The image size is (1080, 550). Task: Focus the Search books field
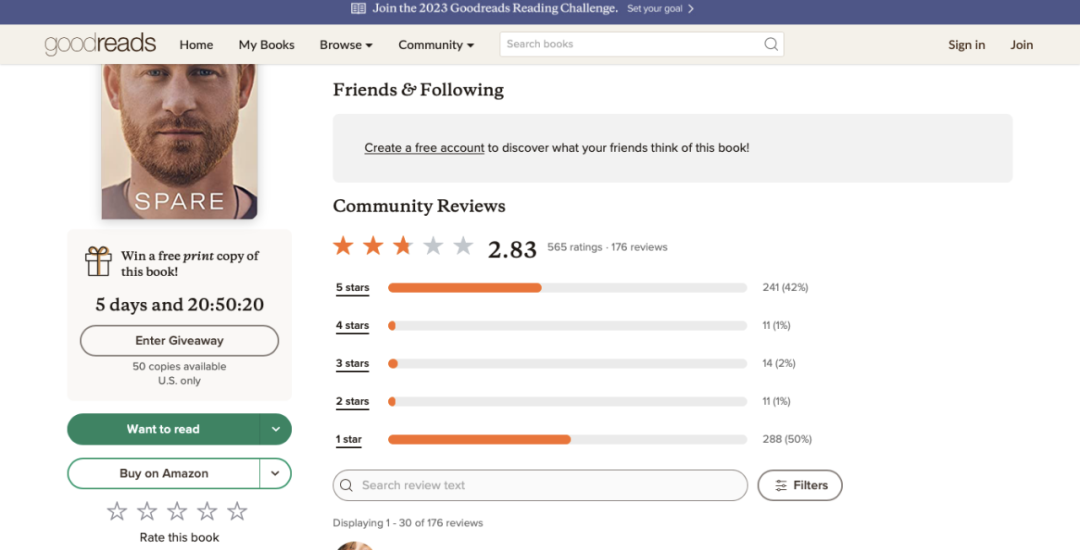point(642,44)
